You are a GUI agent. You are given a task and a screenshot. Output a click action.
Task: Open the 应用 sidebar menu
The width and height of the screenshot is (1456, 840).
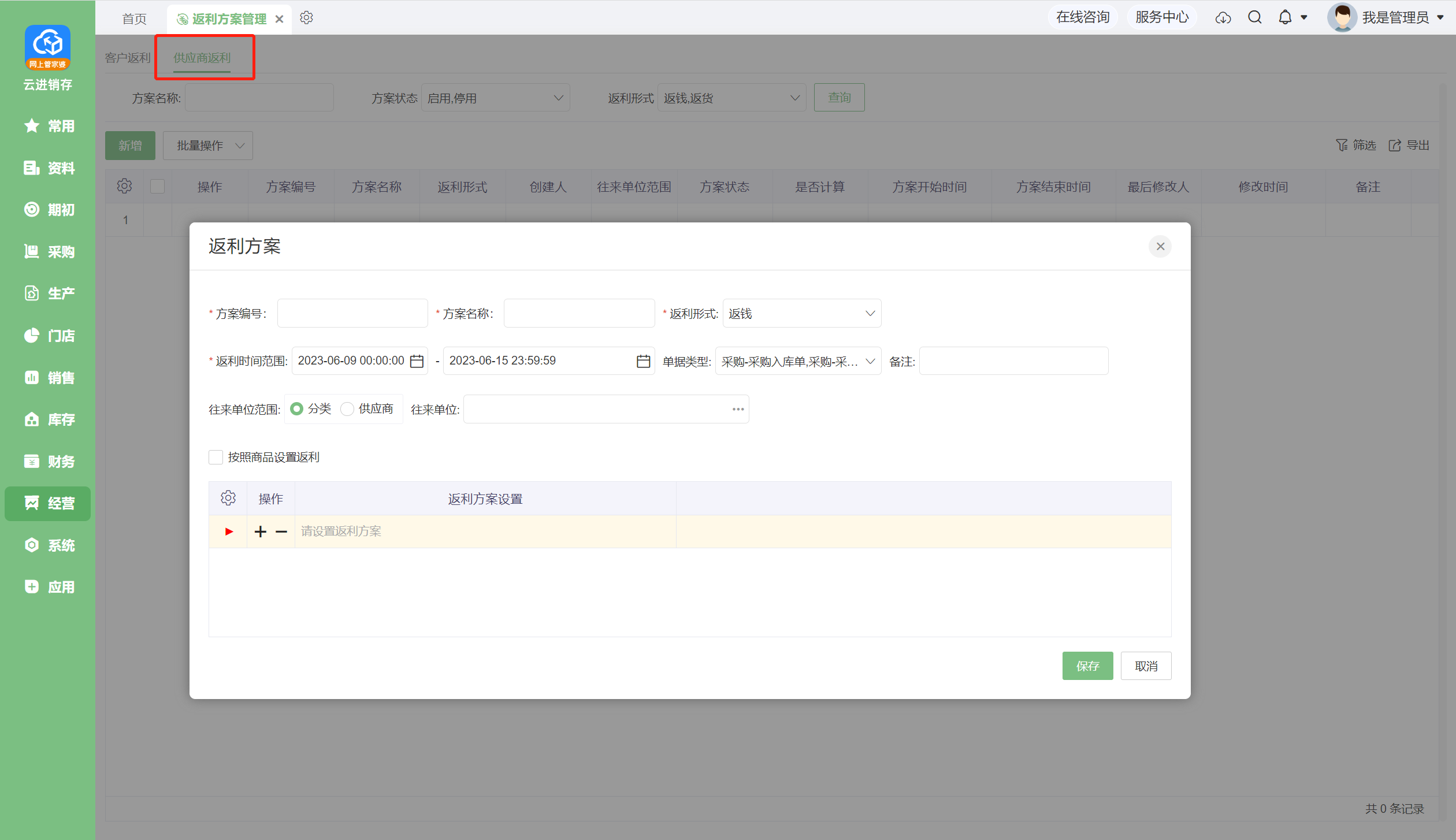48,587
